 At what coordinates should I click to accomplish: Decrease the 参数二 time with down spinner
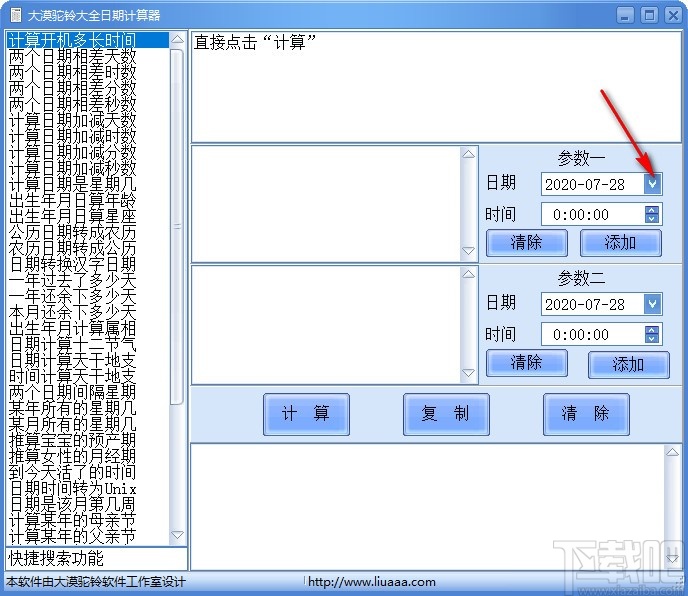tap(652, 339)
